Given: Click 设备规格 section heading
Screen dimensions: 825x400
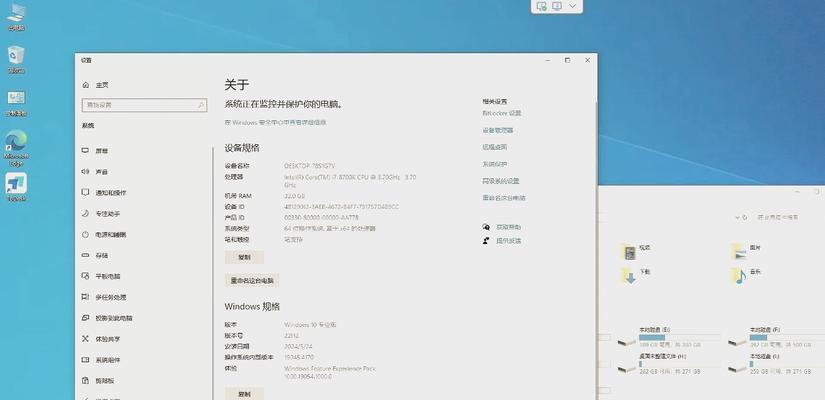Looking at the screenshot, I should tap(242, 148).
